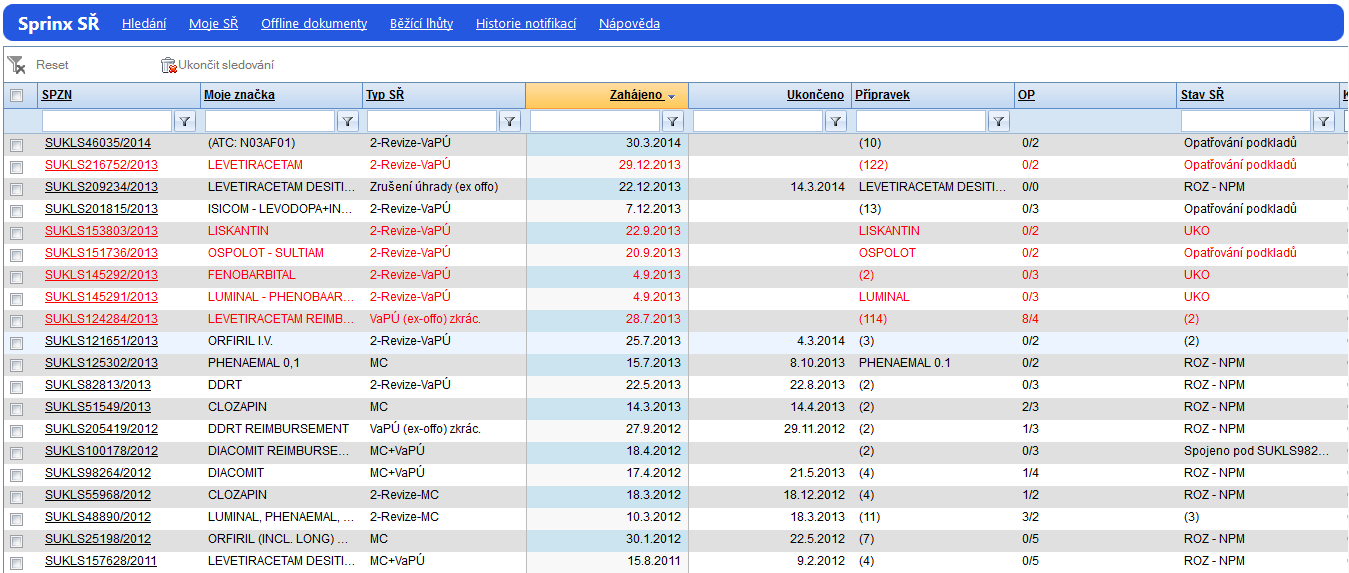Viewport: 1349px width, 573px height.
Task: Select cell 'OSPOLOT' in Přípravek column
Action: click(887, 253)
